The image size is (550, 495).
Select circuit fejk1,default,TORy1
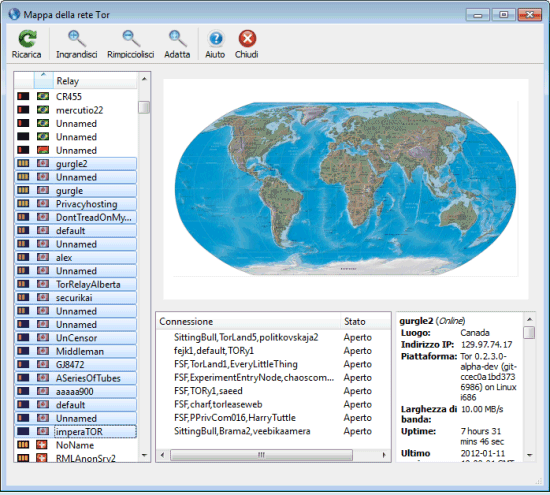tap(273, 350)
